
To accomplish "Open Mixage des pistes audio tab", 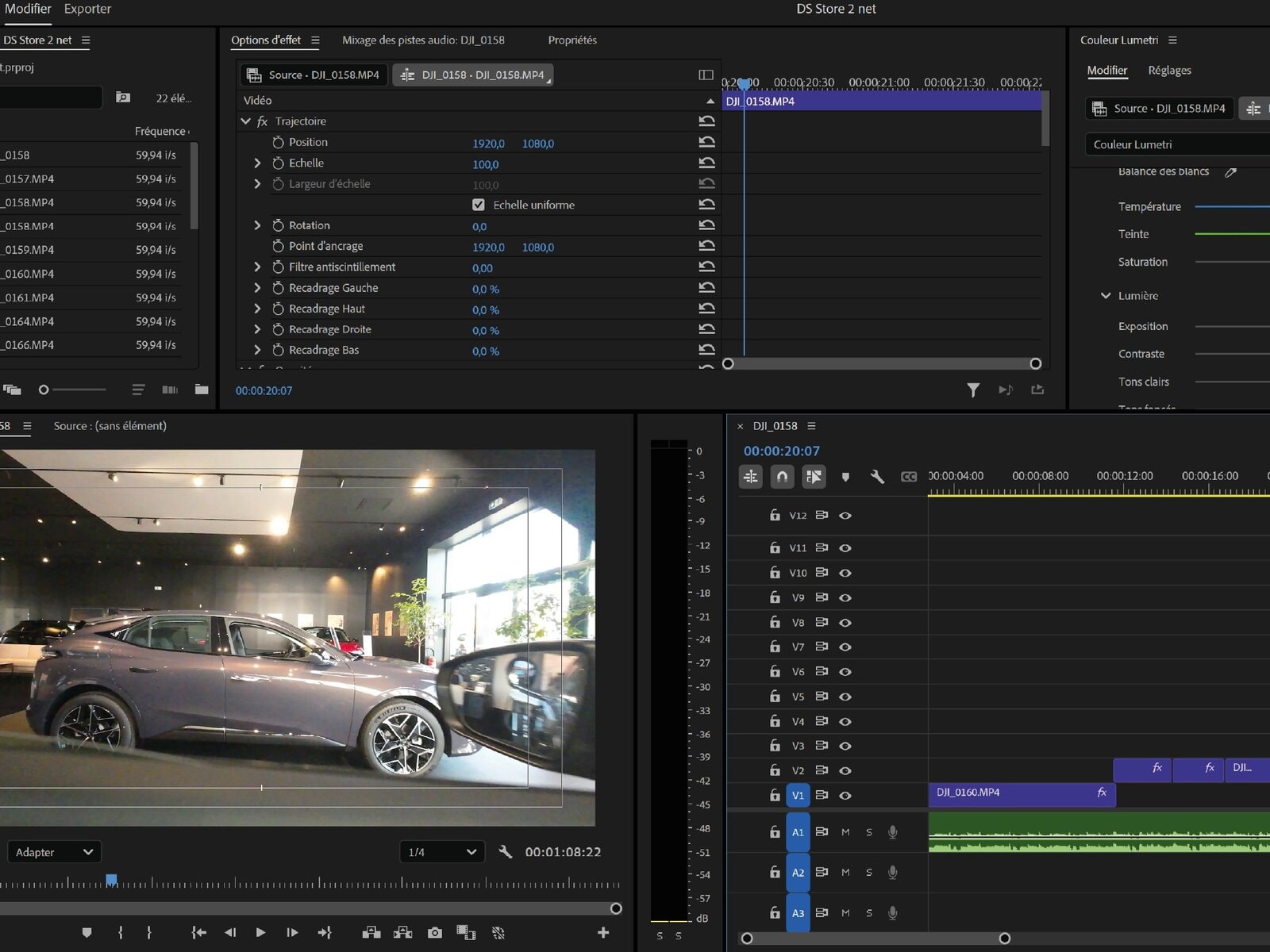I will click(423, 40).
